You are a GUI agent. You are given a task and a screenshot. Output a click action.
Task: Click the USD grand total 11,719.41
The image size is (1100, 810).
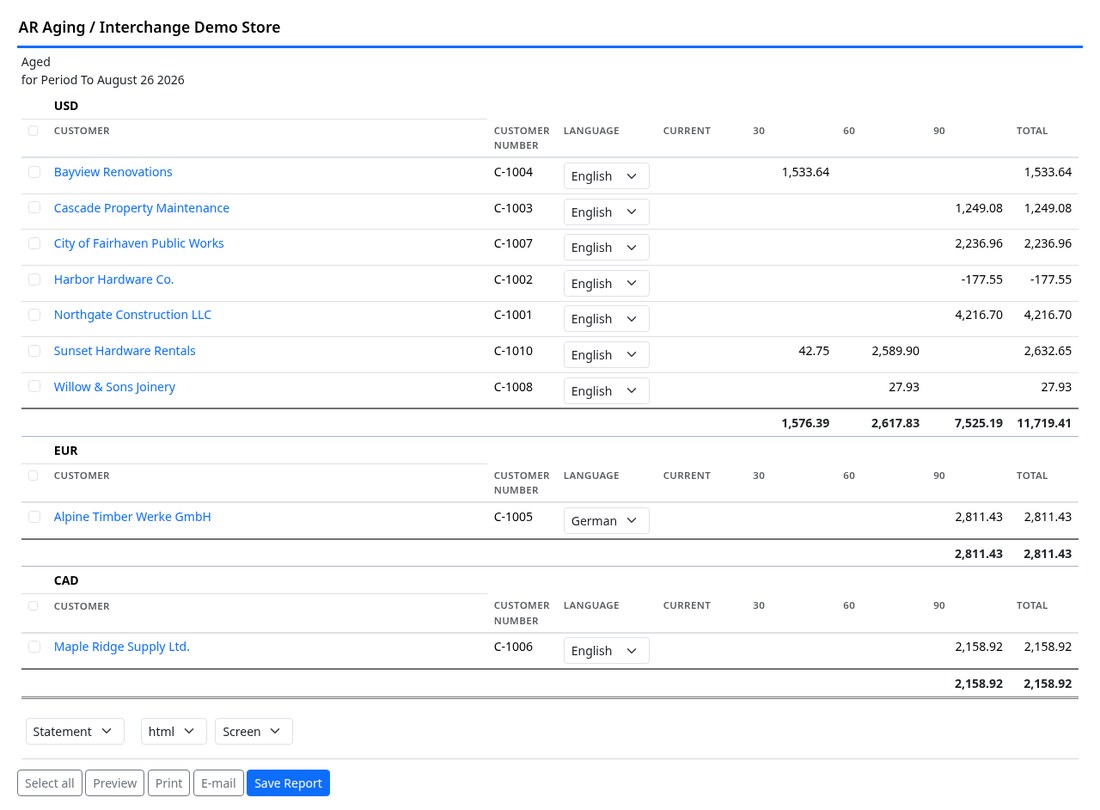point(1044,423)
